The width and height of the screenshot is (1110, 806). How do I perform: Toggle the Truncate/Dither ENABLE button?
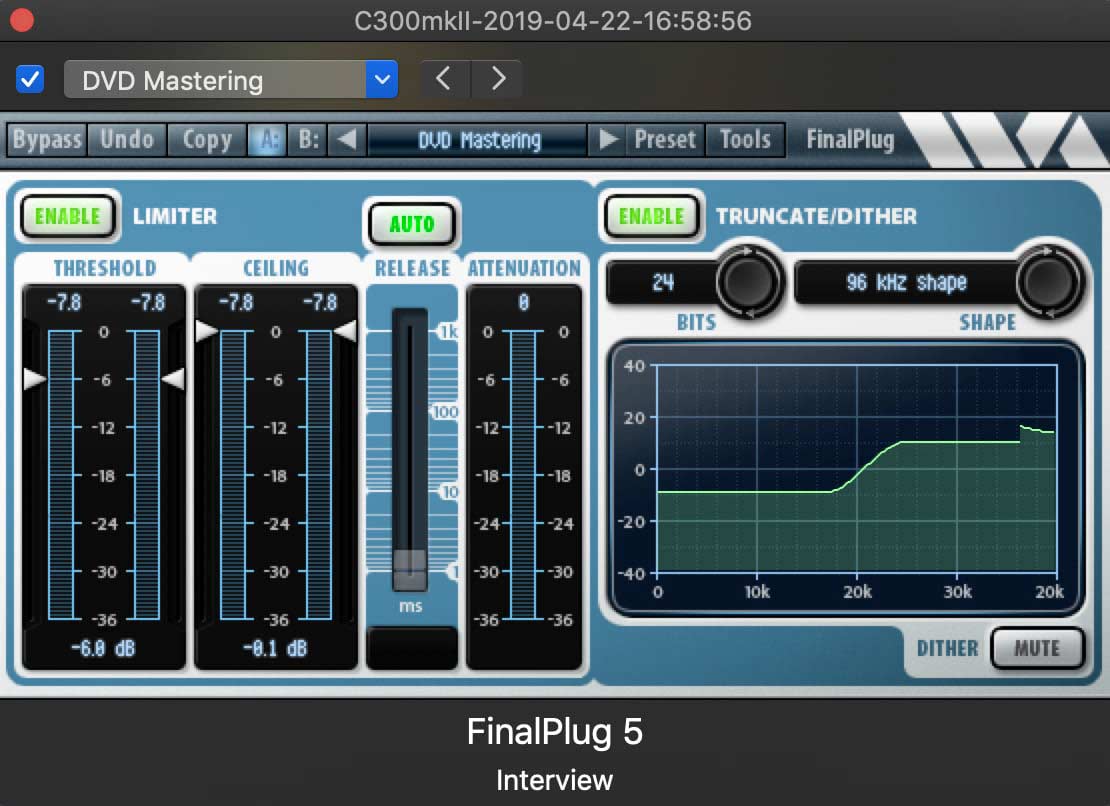tap(651, 216)
